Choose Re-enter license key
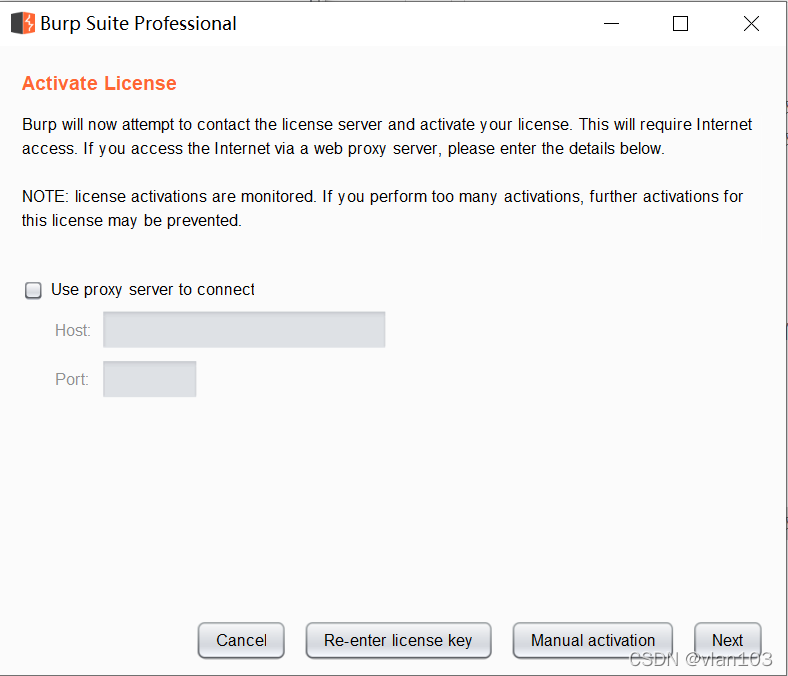Screen dimensions: 788x676 [x=399, y=640]
